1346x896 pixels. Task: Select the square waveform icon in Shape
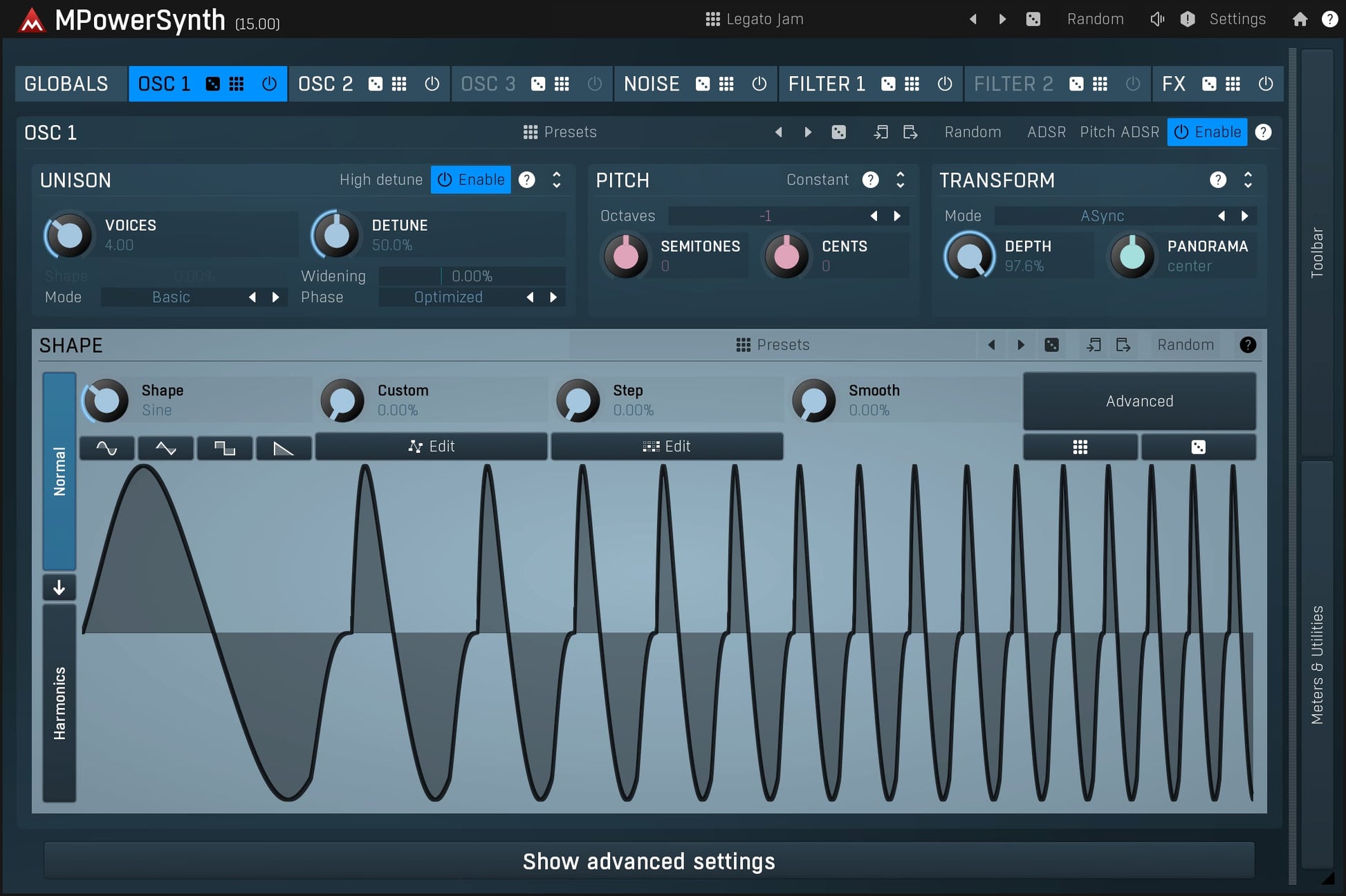coord(225,447)
